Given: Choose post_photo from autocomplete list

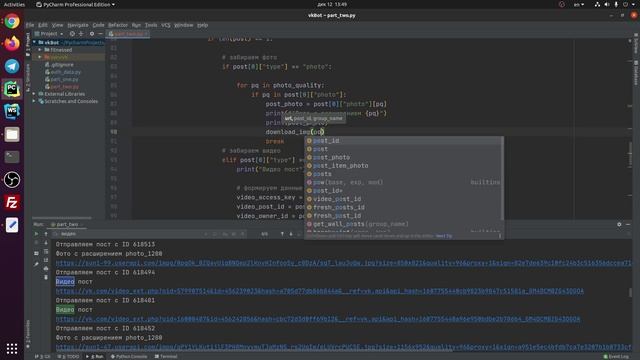Looking at the screenshot, I should click(x=404, y=158).
